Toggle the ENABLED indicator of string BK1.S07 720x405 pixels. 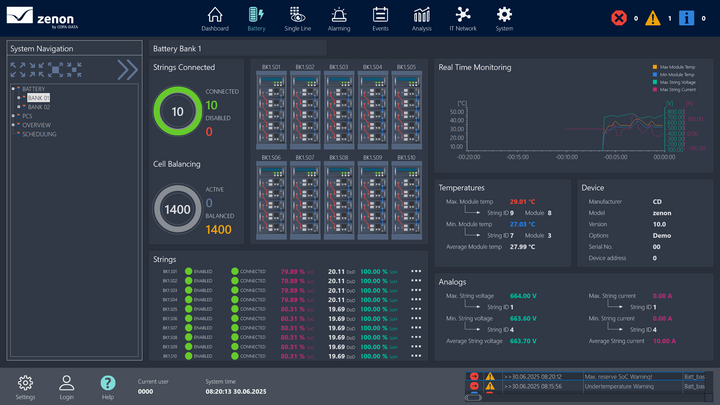pos(188,328)
